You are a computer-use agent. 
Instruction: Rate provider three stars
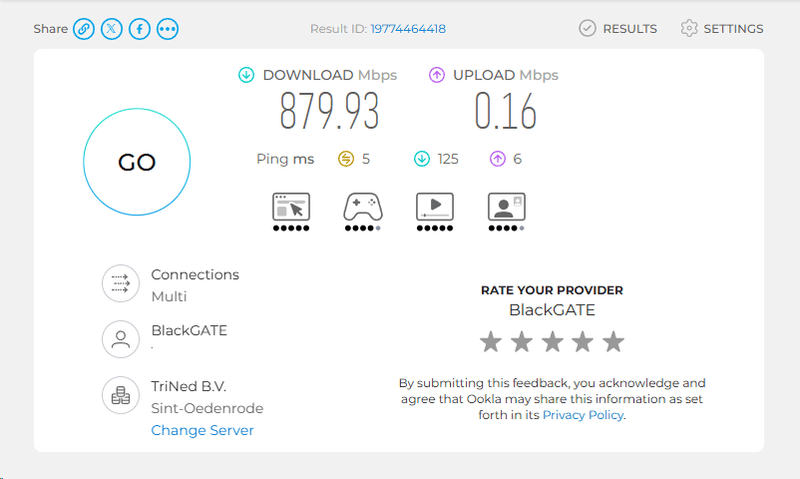552,342
